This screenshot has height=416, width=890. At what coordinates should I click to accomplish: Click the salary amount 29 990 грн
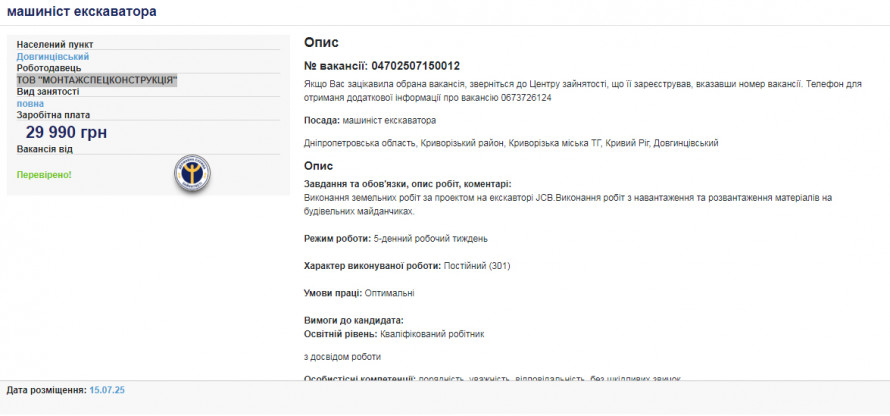66,133
